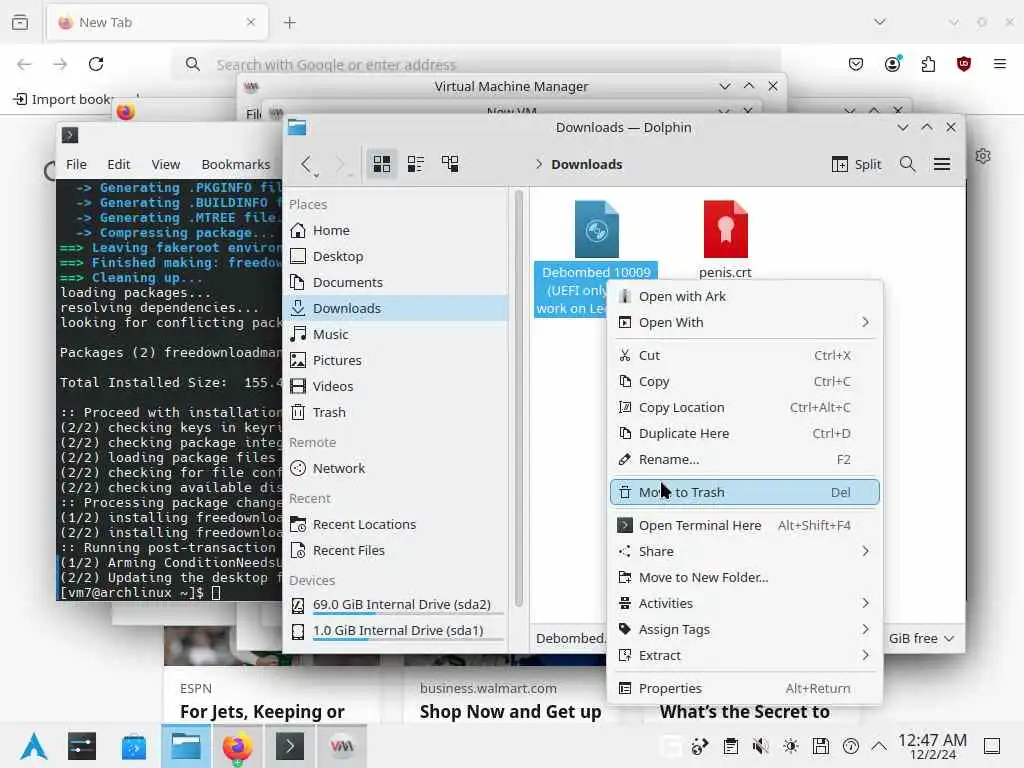Expand Extract submenu
Screen dimensions: 1024x768
coord(744,656)
